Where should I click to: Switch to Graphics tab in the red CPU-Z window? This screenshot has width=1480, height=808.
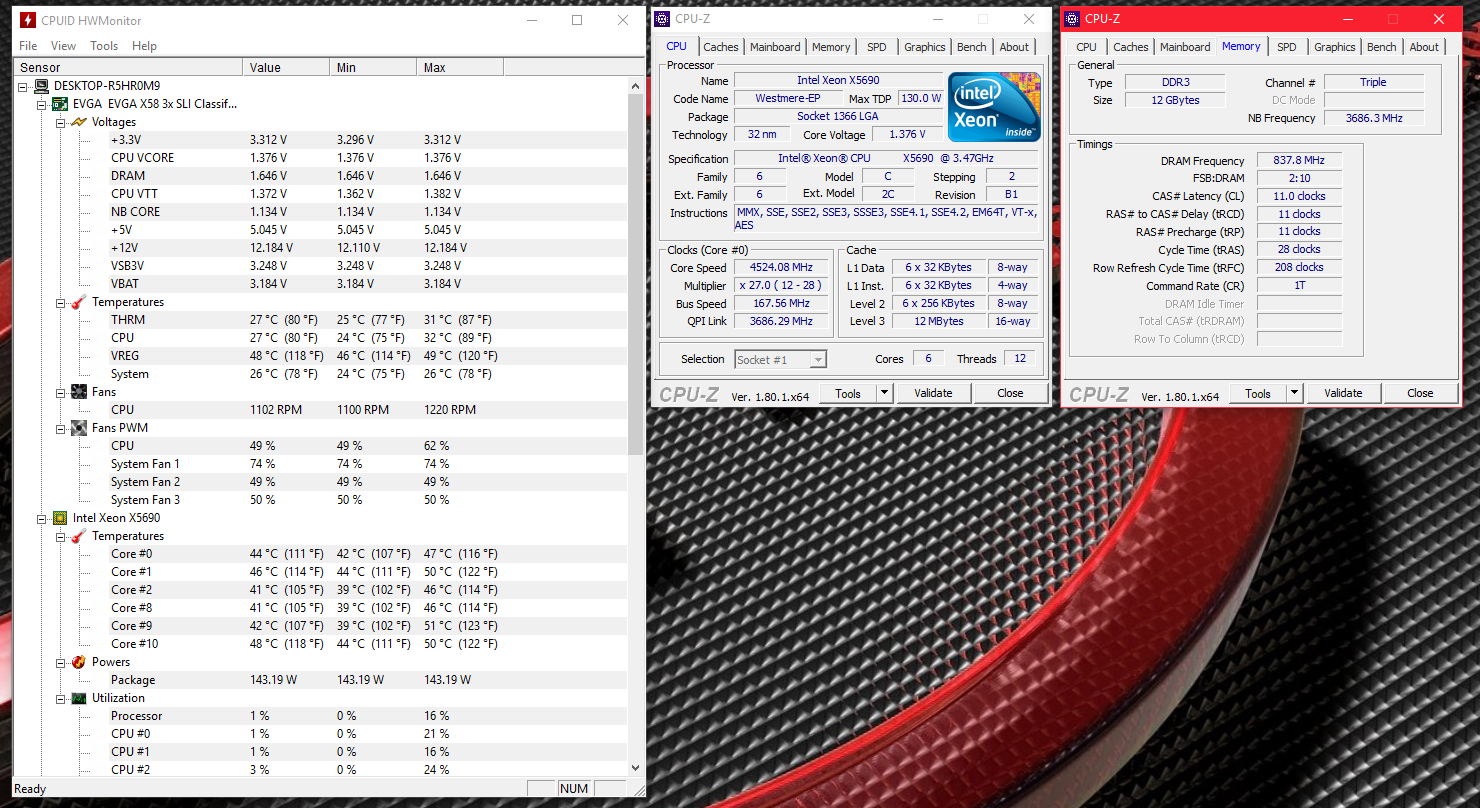point(1334,47)
